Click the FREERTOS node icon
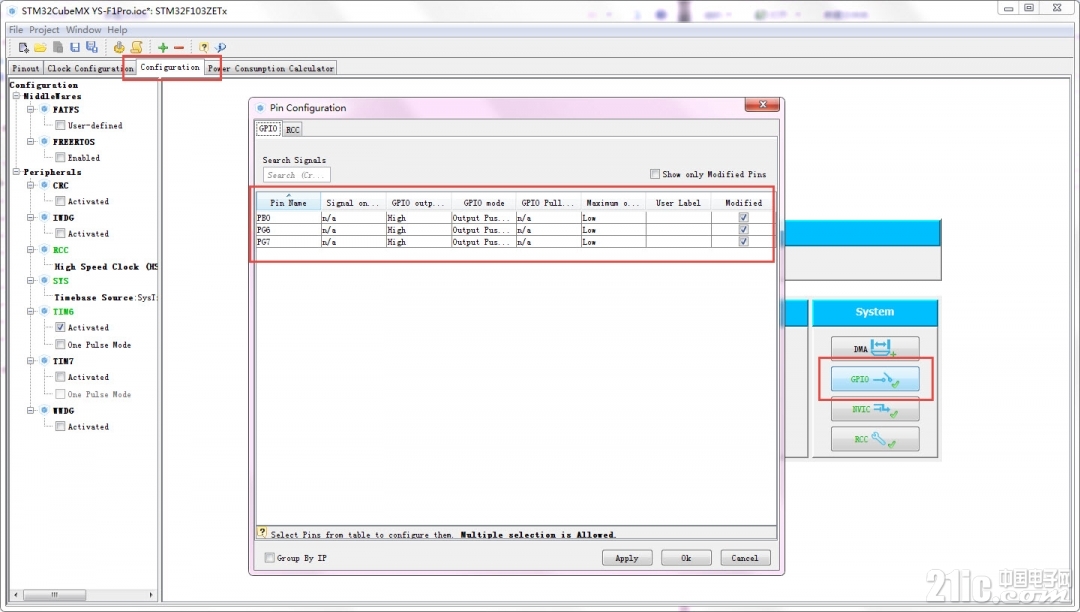Screen dimensions: 1080x612 pyautogui.click(x=45, y=142)
